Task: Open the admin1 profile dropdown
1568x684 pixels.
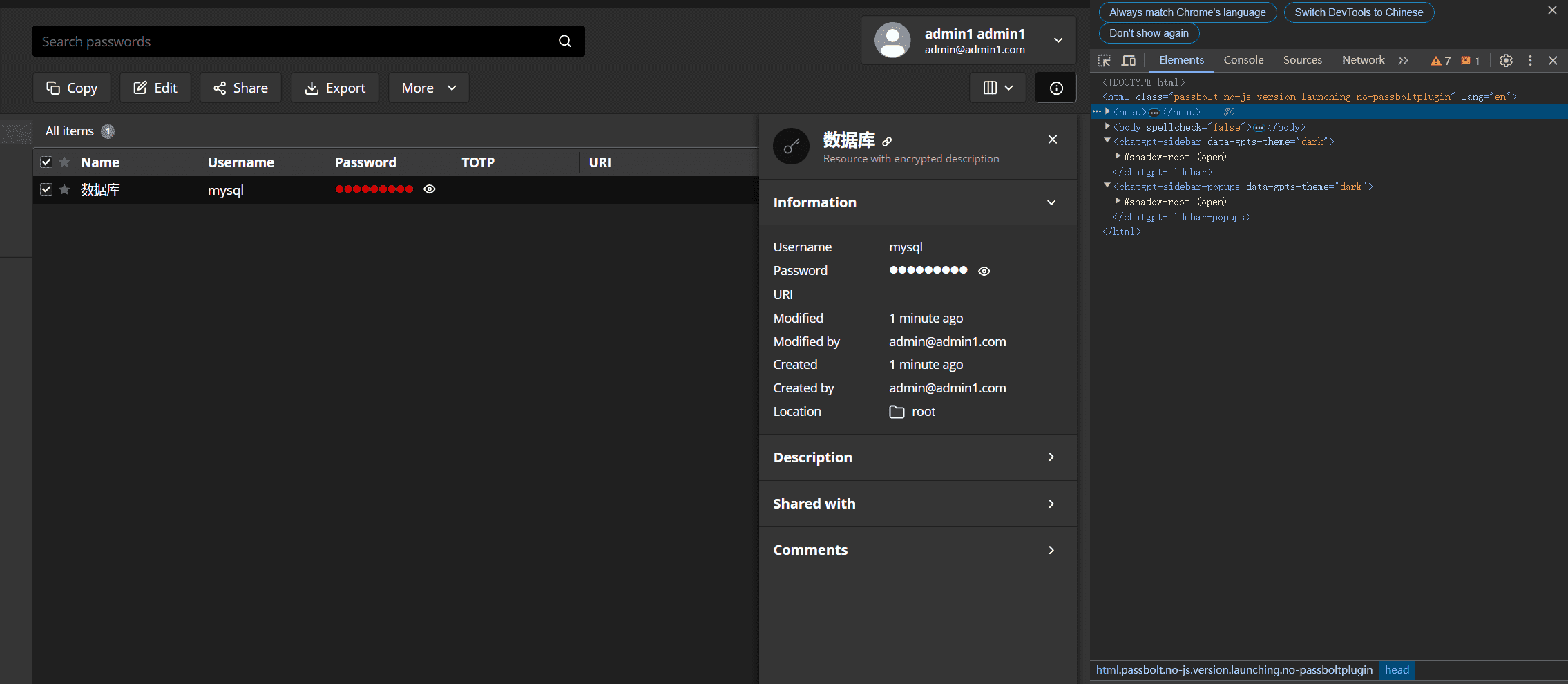Action: (1058, 40)
